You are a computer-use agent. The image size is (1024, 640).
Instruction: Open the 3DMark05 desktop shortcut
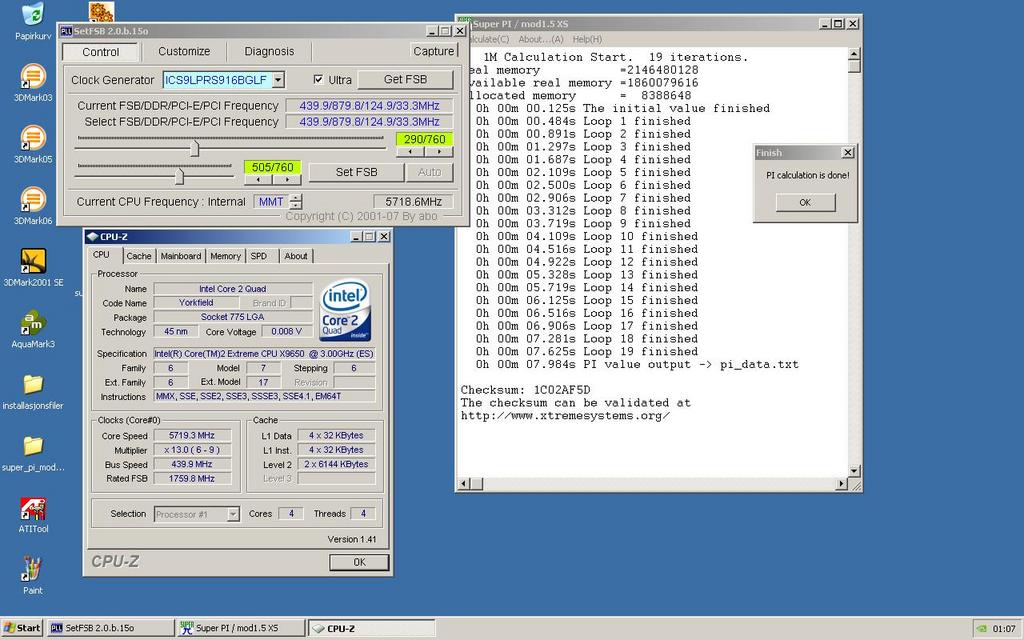click(x=33, y=138)
